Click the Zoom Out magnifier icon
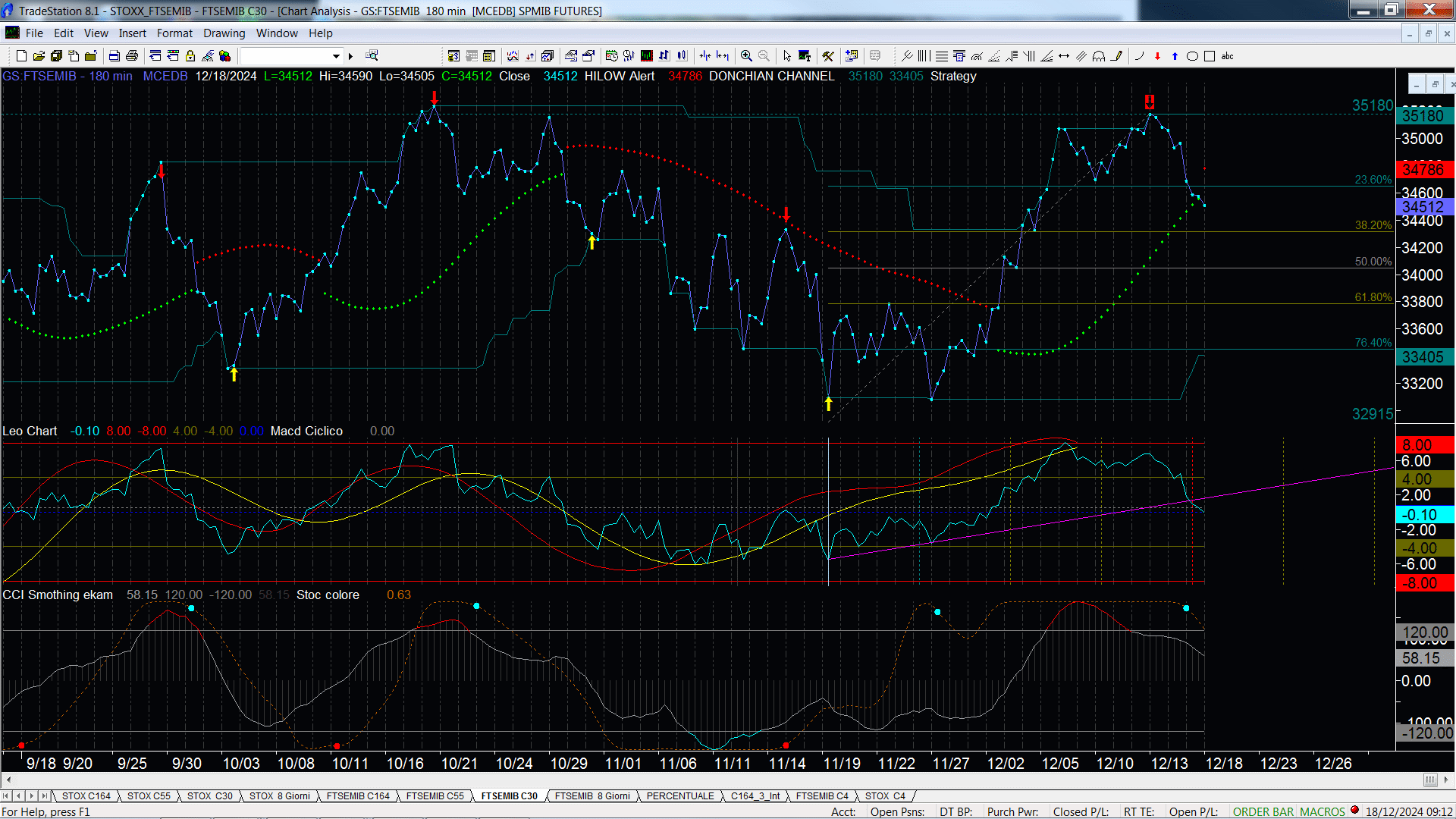The image size is (1456, 819). coord(764,55)
